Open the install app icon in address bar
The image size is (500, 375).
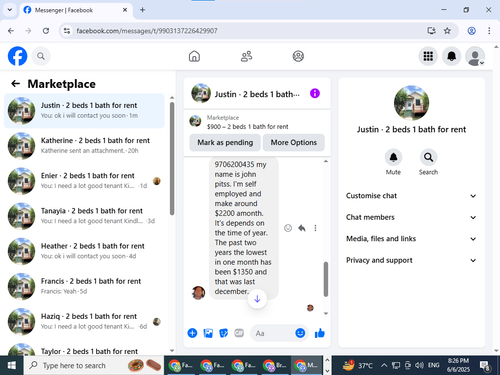tap(432, 31)
